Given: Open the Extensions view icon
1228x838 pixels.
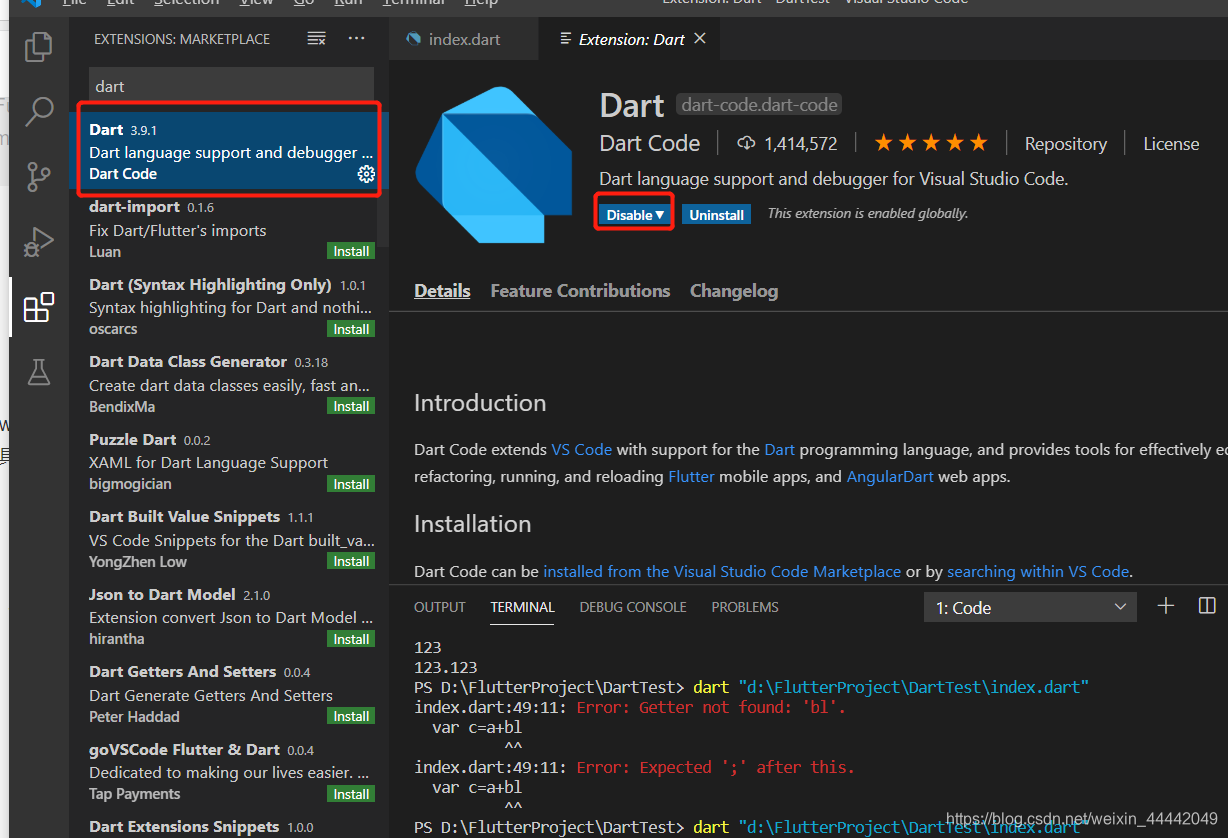Looking at the screenshot, I should [x=39, y=307].
